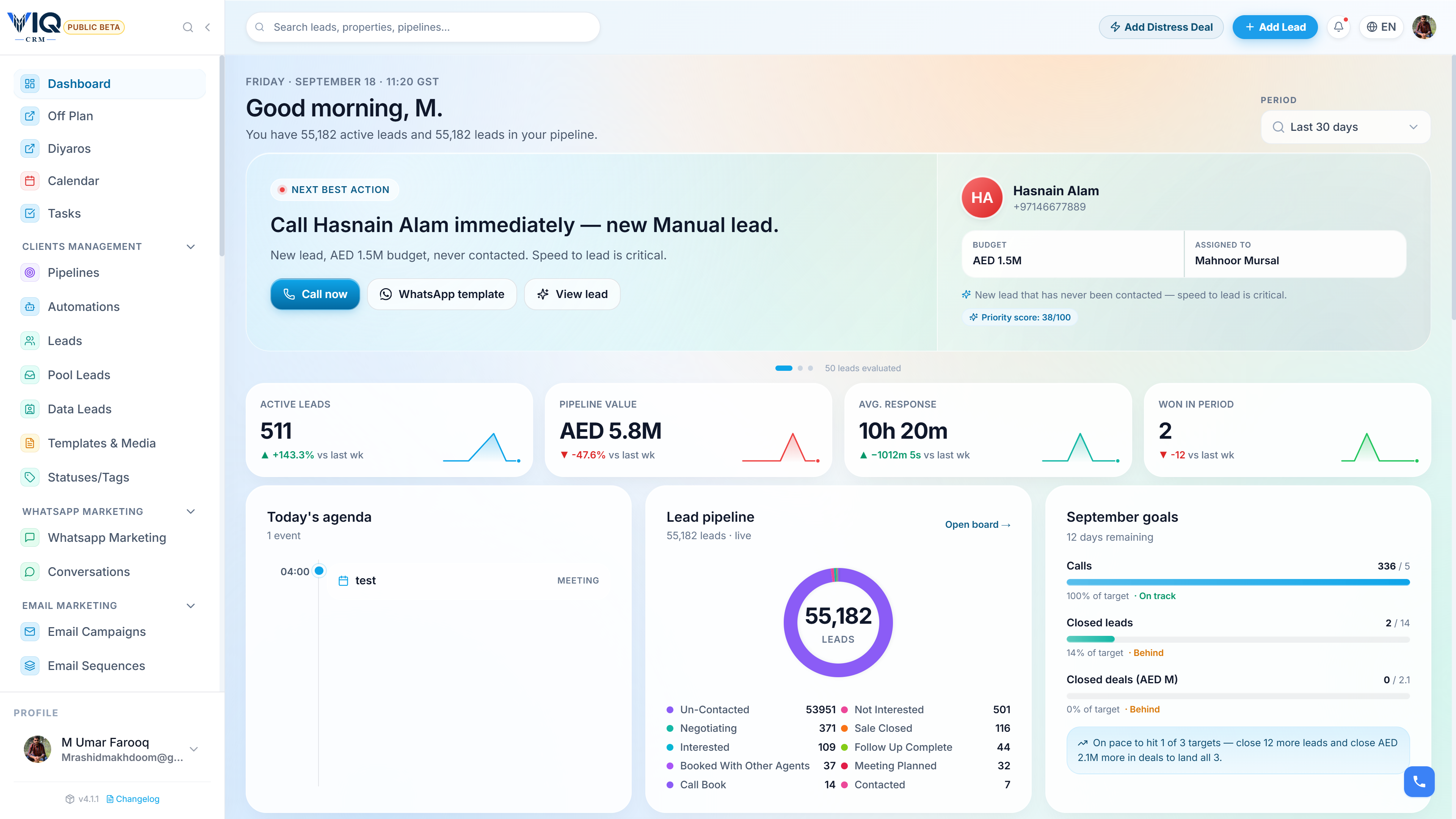Click the Tasks checkbox icon in sidebar

click(x=30, y=213)
